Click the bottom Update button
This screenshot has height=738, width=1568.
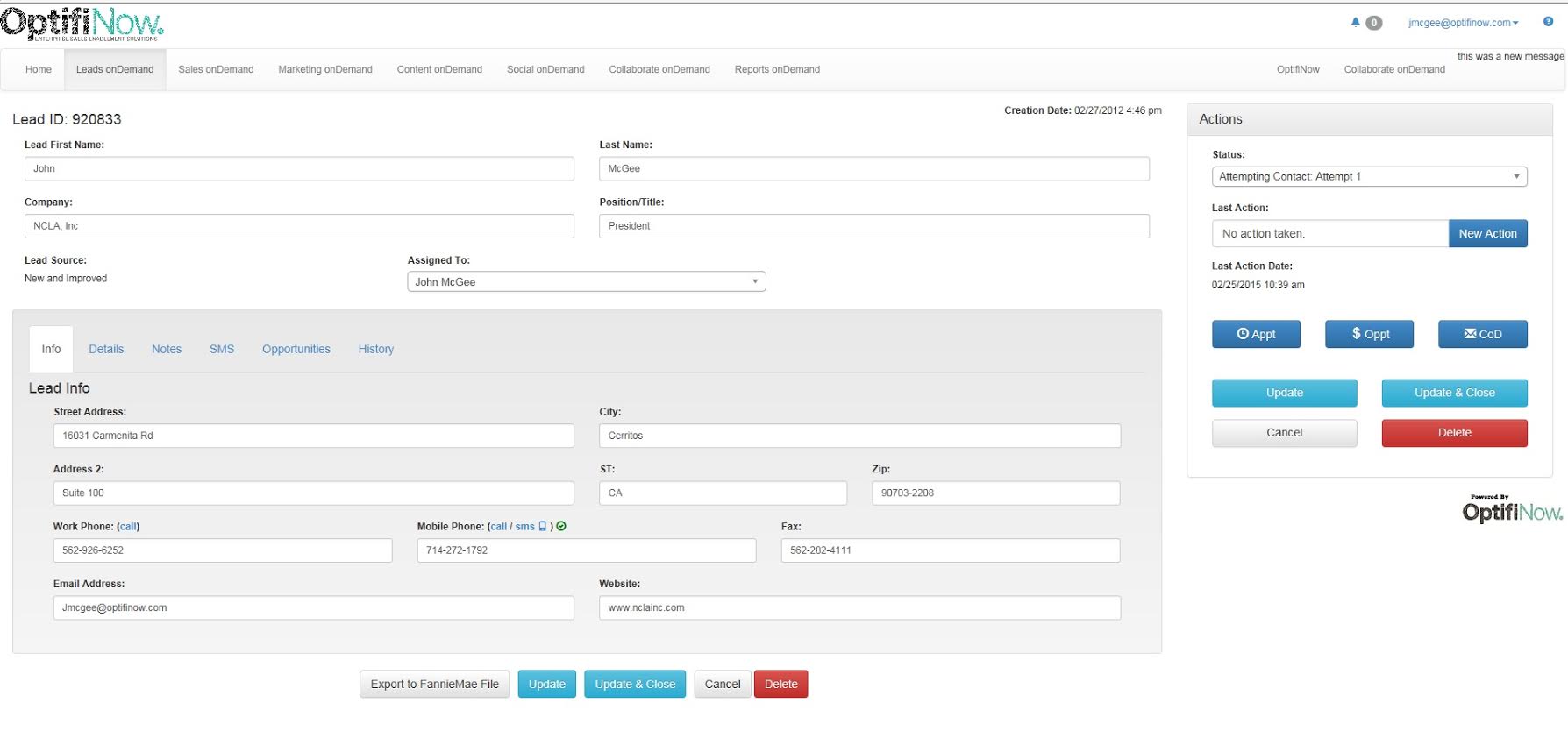[x=547, y=684]
